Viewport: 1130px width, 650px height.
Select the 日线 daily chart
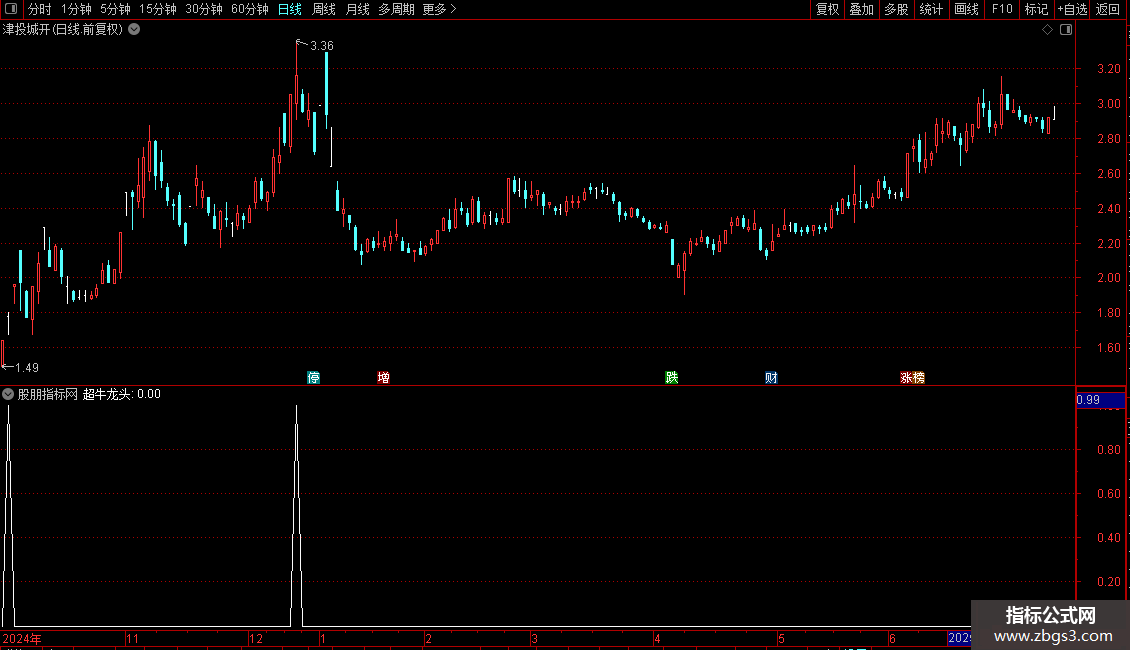(290, 9)
